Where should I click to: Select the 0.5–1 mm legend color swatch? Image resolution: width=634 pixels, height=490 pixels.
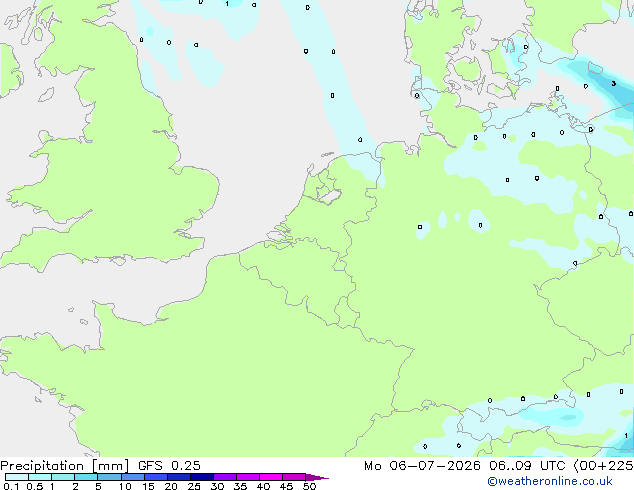click(x=40, y=477)
